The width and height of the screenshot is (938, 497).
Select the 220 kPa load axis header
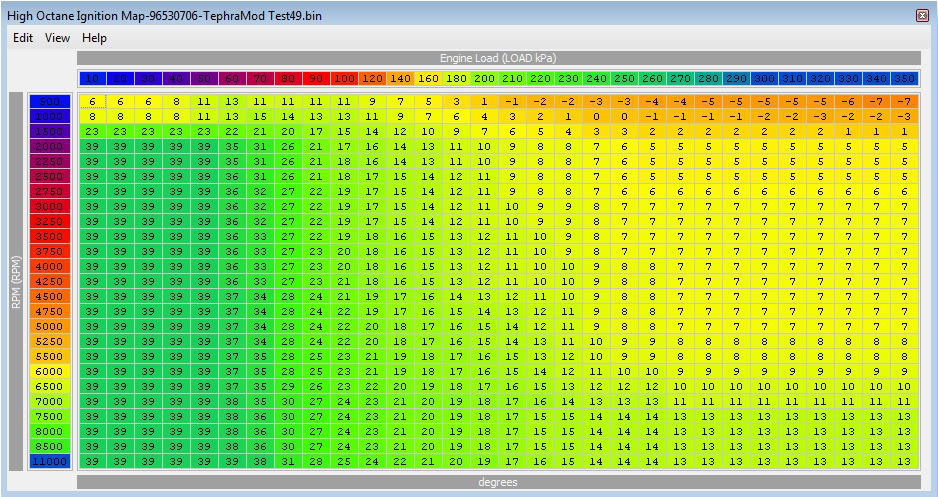coord(540,78)
